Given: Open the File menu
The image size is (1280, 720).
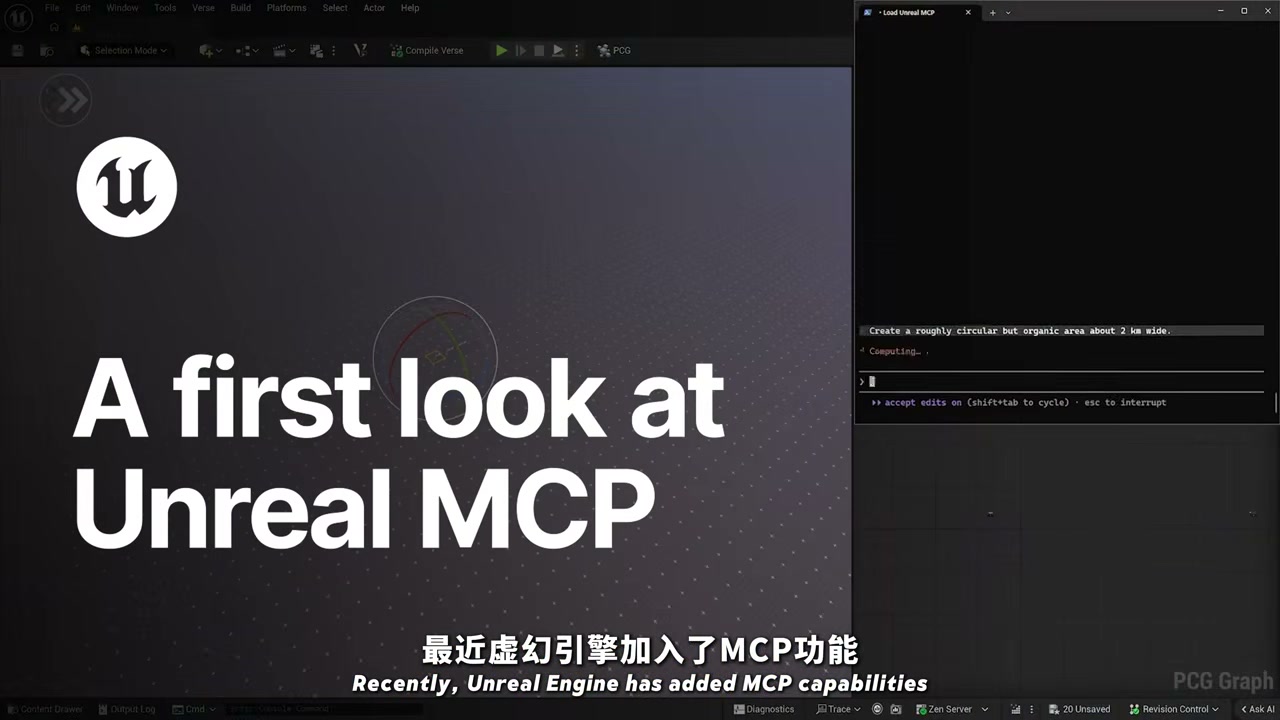Looking at the screenshot, I should [x=52, y=8].
